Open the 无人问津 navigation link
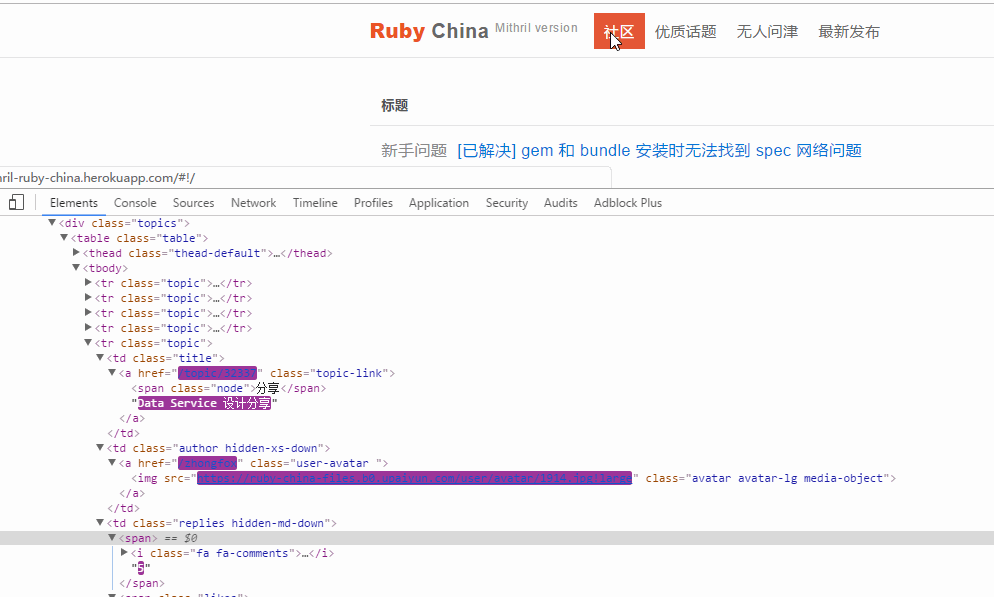Screen dimensions: 994x597 coord(767,32)
